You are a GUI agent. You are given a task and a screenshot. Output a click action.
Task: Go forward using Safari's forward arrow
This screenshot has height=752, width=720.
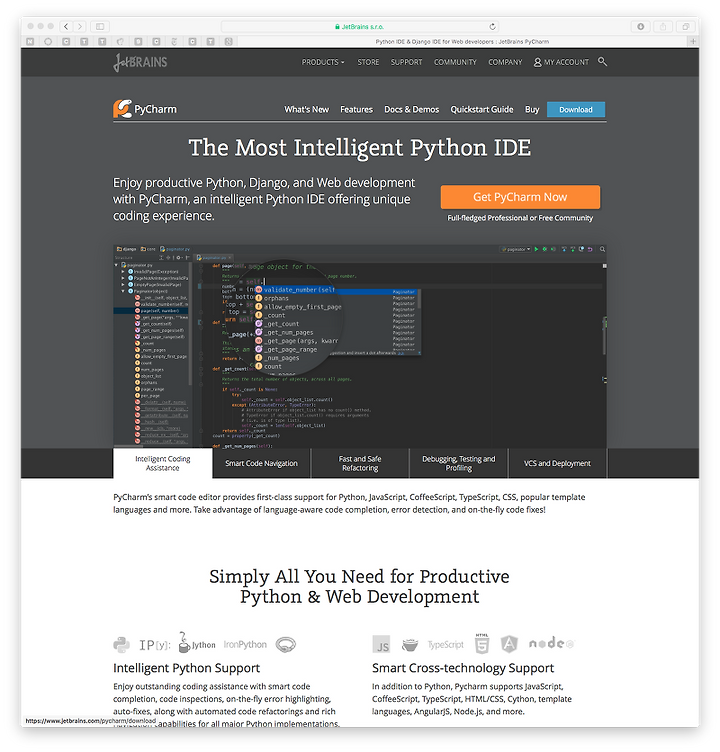pyautogui.click(x=80, y=26)
